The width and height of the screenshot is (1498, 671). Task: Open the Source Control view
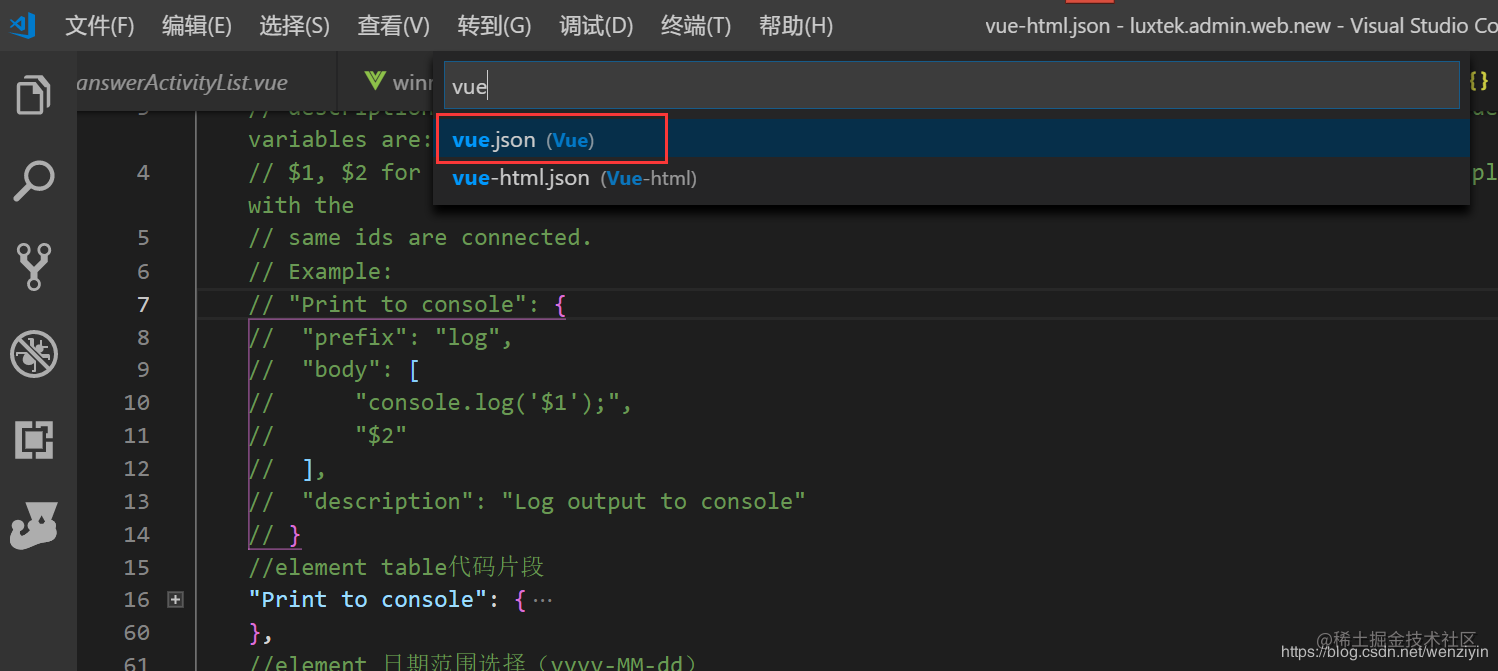pos(34,267)
